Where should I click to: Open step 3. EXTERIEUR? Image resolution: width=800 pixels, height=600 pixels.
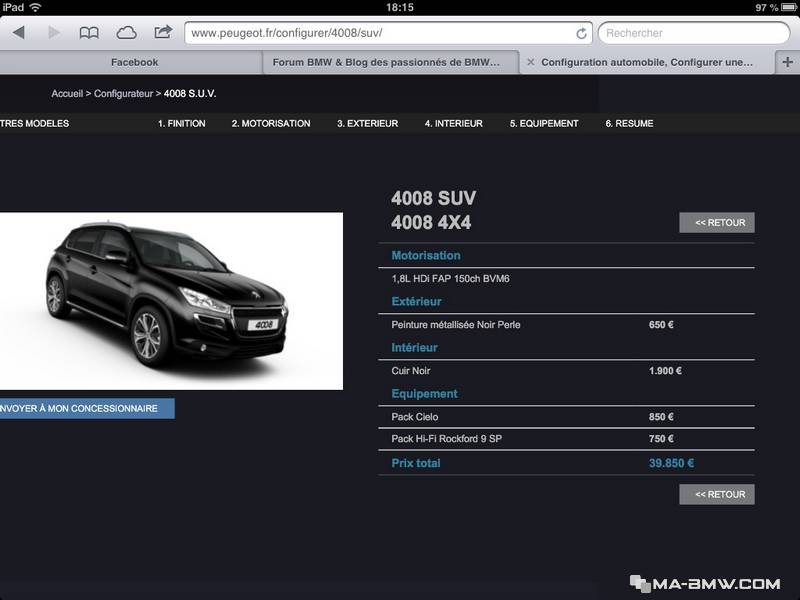(x=367, y=123)
